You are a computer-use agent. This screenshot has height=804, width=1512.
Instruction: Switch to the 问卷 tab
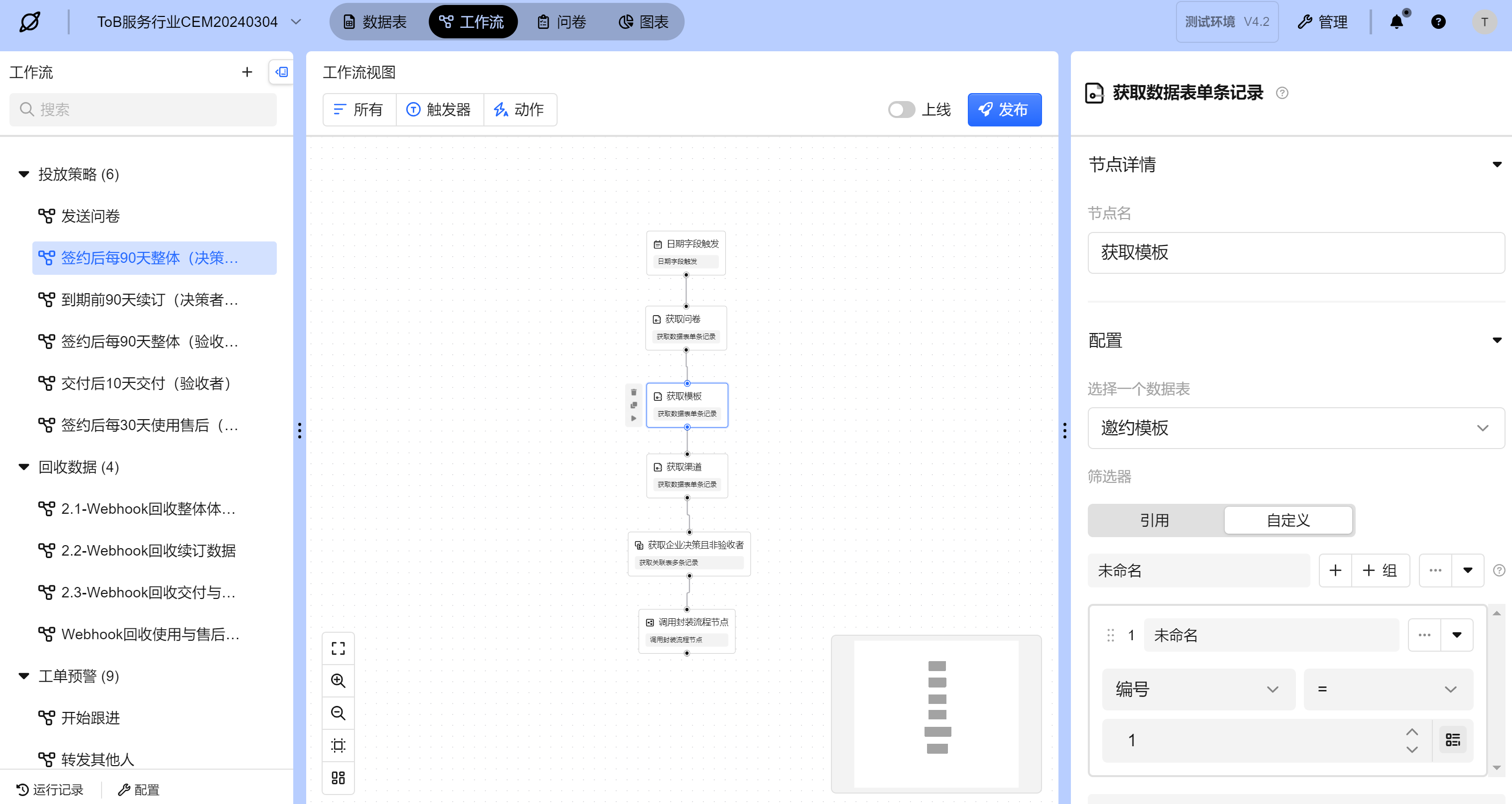coord(562,22)
